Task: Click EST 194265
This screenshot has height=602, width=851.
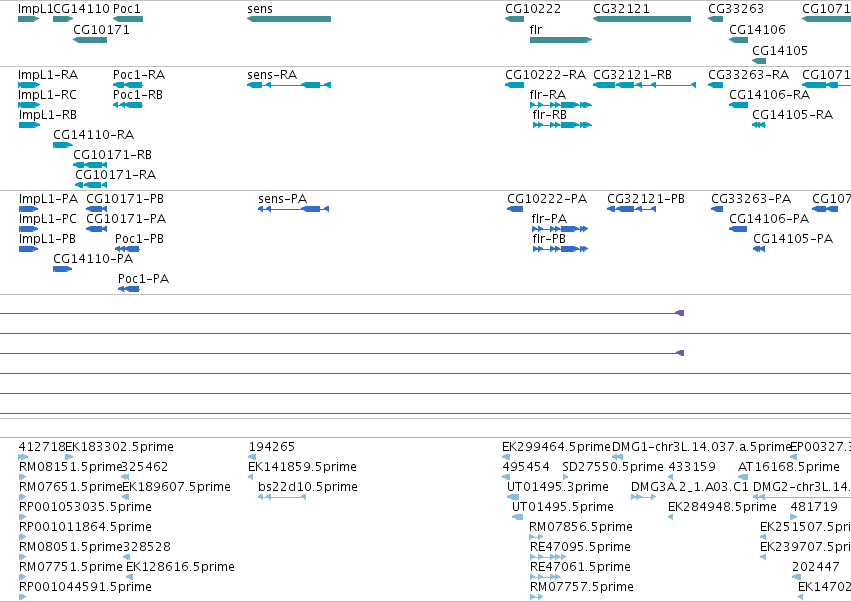Action: click(271, 447)
